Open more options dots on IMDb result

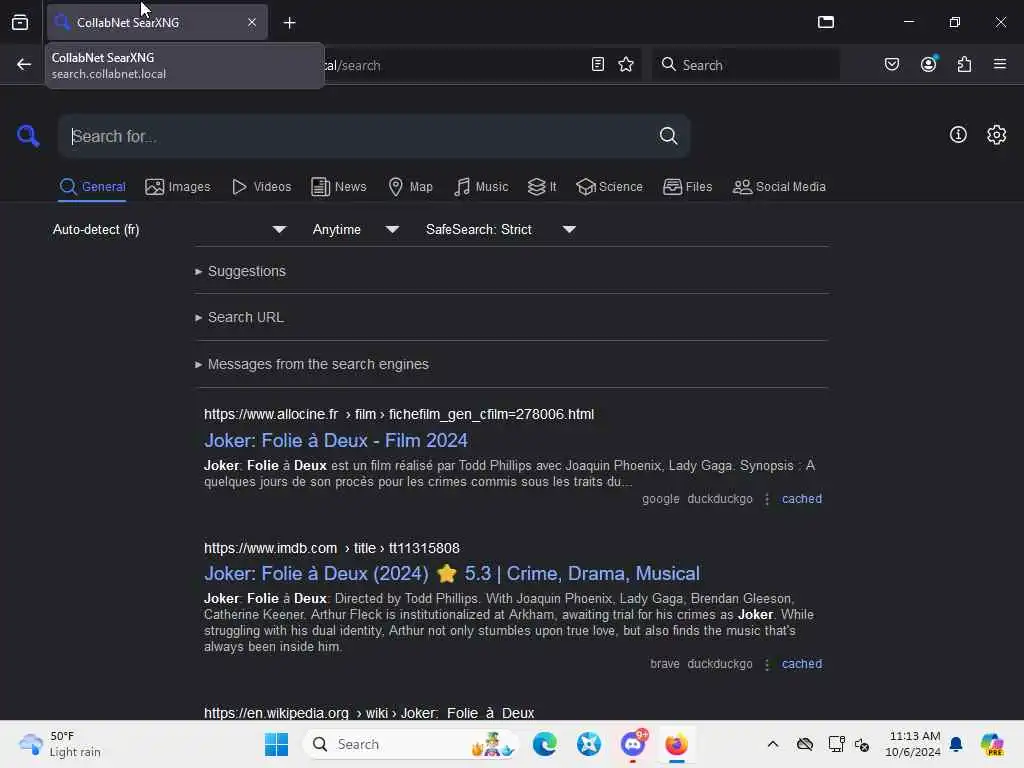point(767,664)
